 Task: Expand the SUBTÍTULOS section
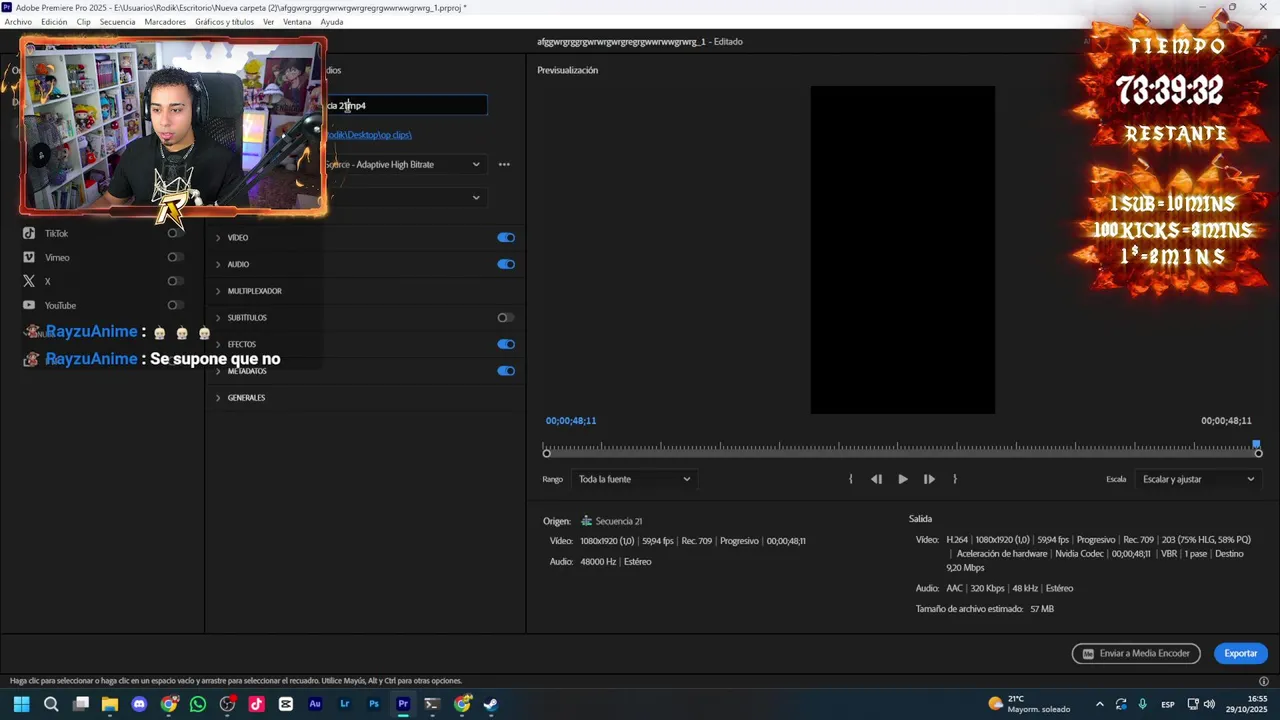[218, 318]
